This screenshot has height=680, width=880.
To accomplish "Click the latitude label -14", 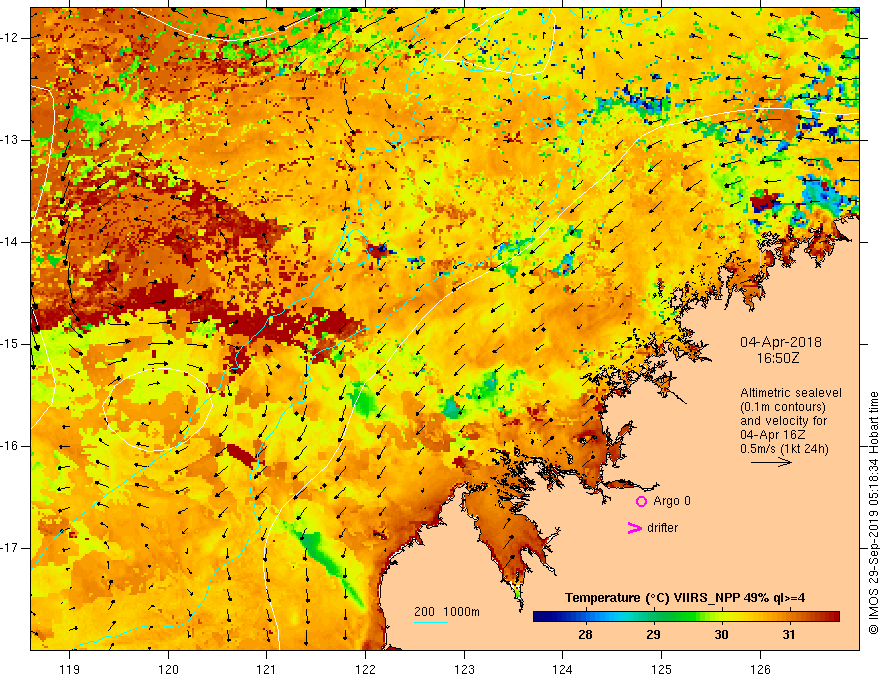I will tap(11, 242).
